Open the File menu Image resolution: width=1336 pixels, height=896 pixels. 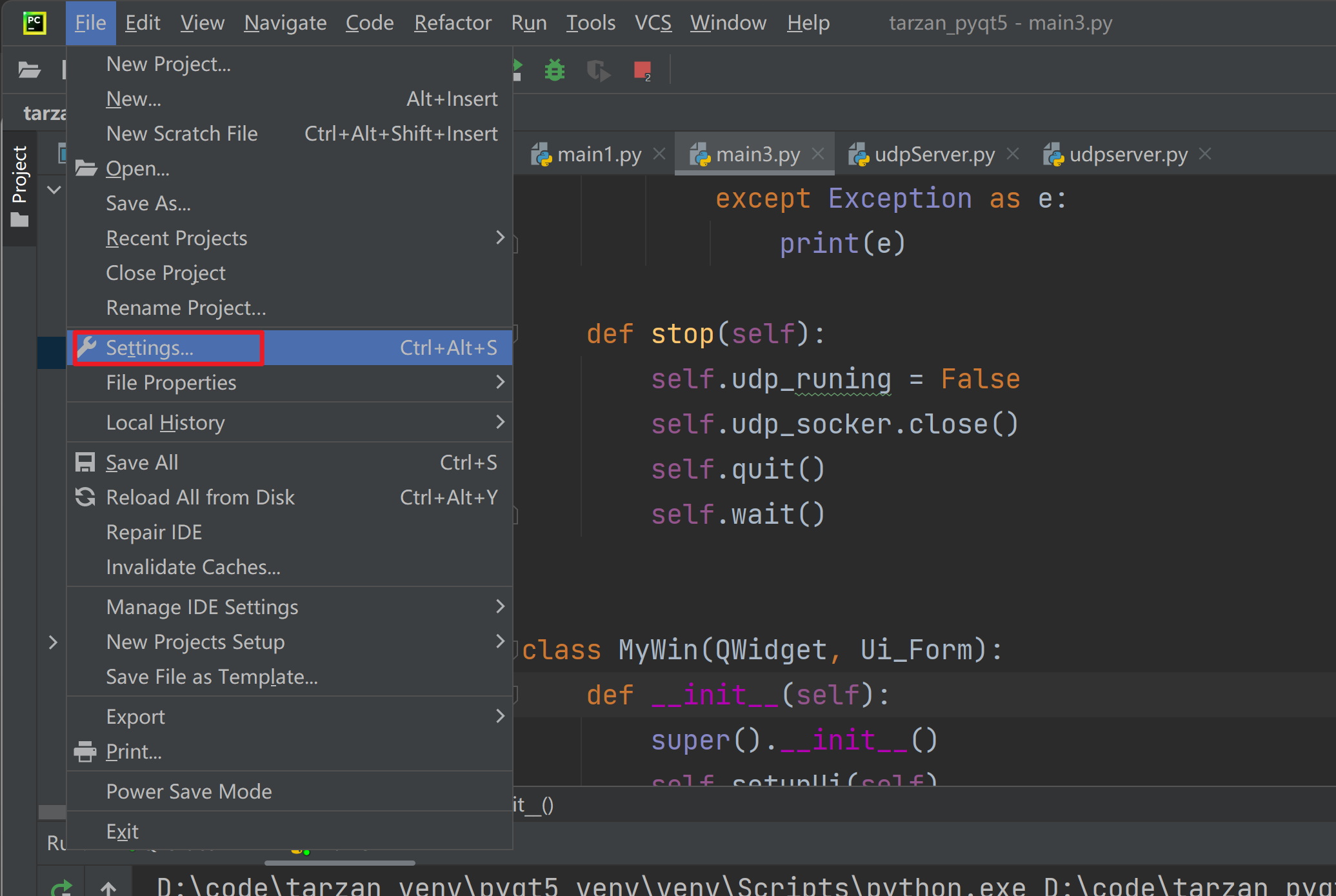click(x=90, y=23)
